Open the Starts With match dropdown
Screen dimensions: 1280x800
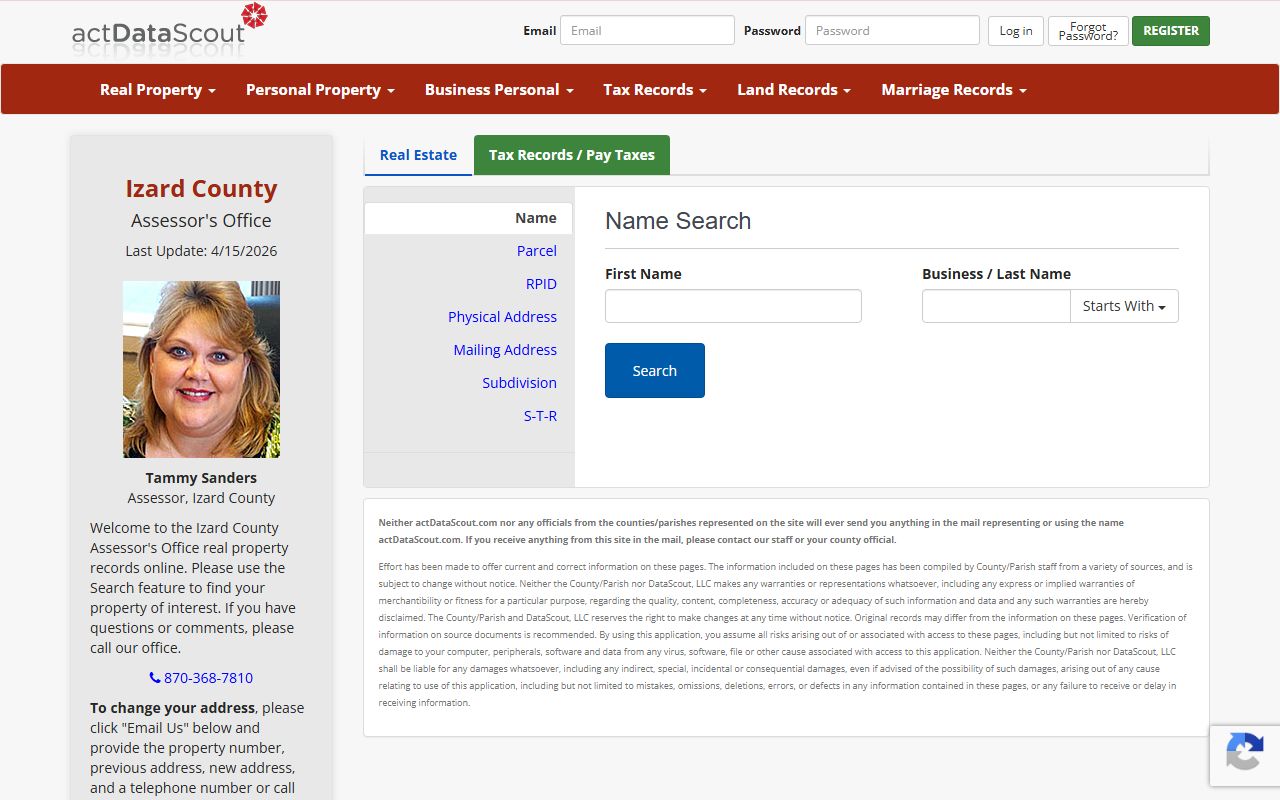1124,306
